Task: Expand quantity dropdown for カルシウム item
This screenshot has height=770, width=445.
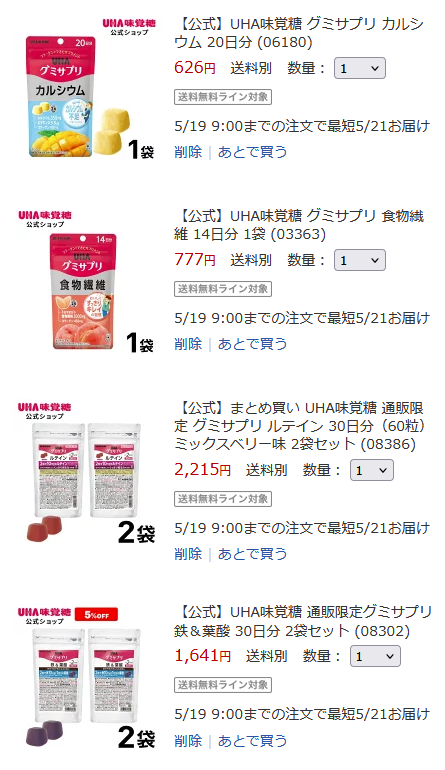Action: [x=360, y=68]
